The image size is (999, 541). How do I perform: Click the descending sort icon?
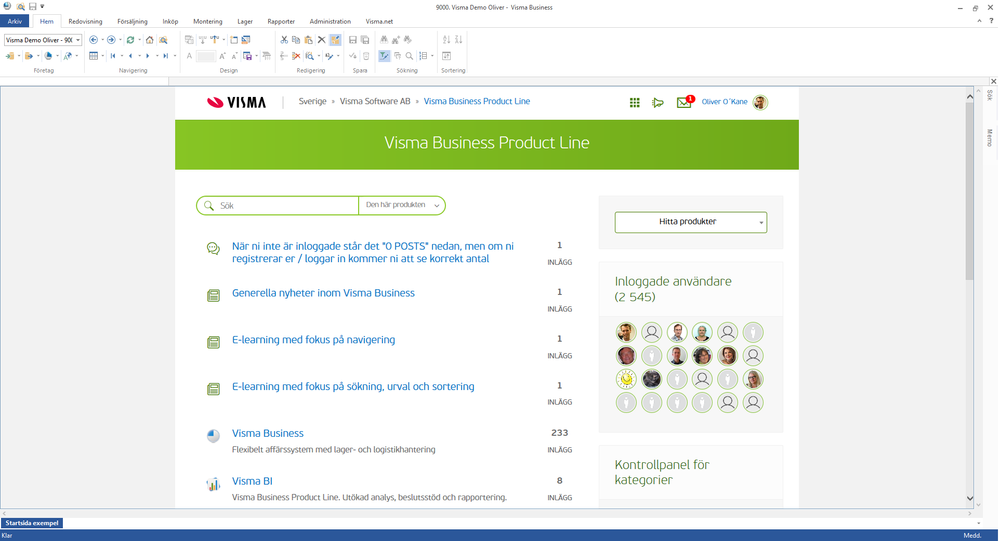[x=459, y=40]
